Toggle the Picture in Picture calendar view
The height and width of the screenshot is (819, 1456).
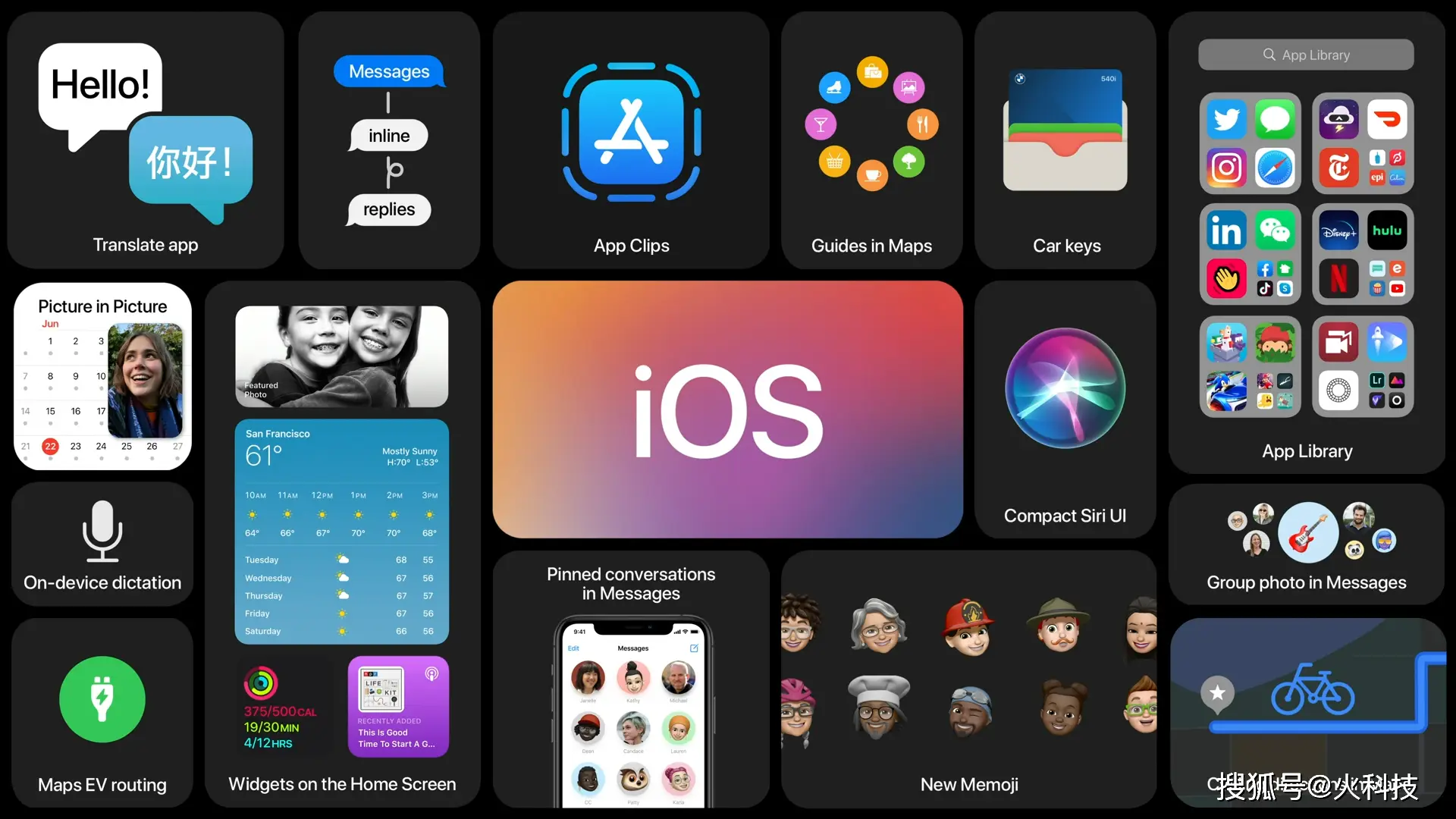[102, 376]
